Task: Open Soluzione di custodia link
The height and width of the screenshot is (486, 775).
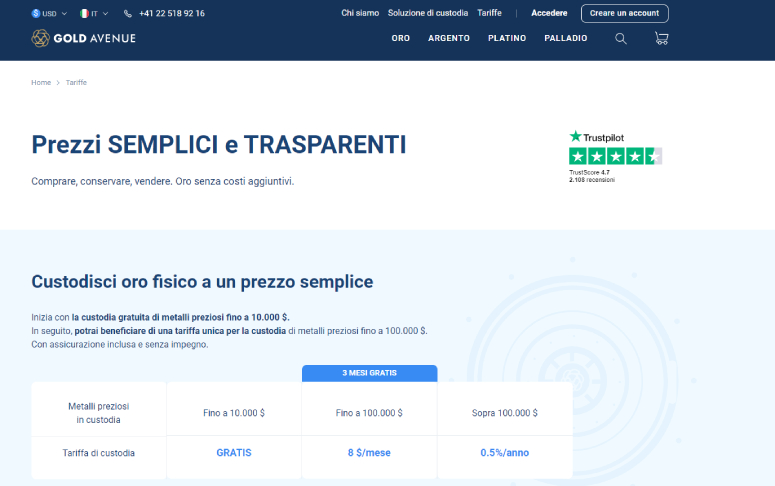Action: click(428, 13)
